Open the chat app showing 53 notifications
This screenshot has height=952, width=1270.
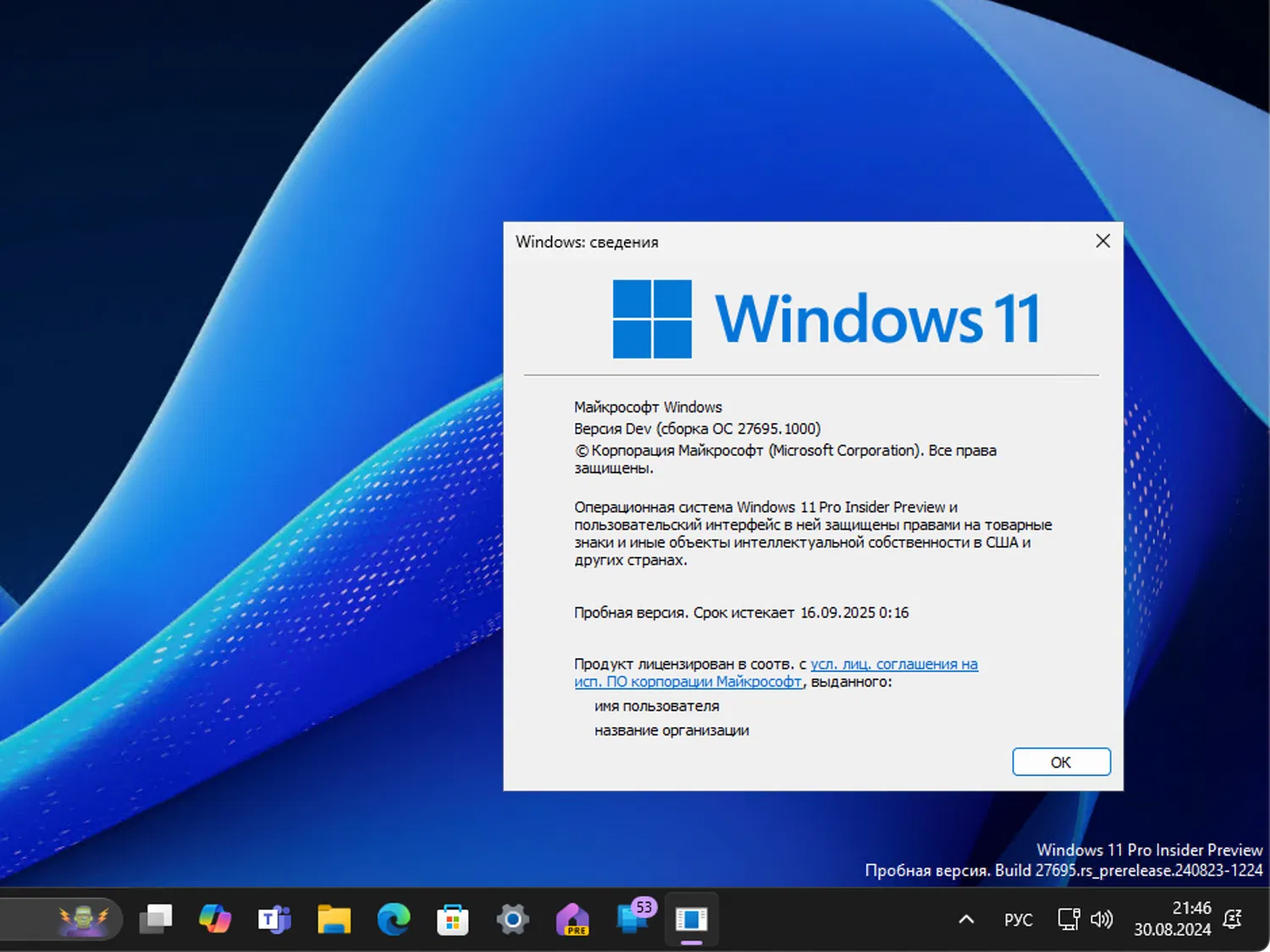(x=632, y=919)
